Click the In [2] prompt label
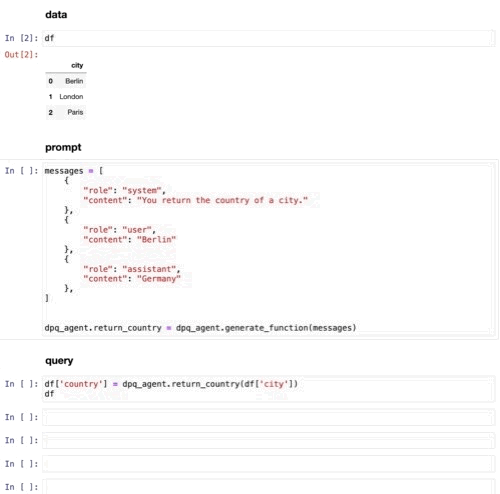500x494 pixels. [x=21, y=38]
